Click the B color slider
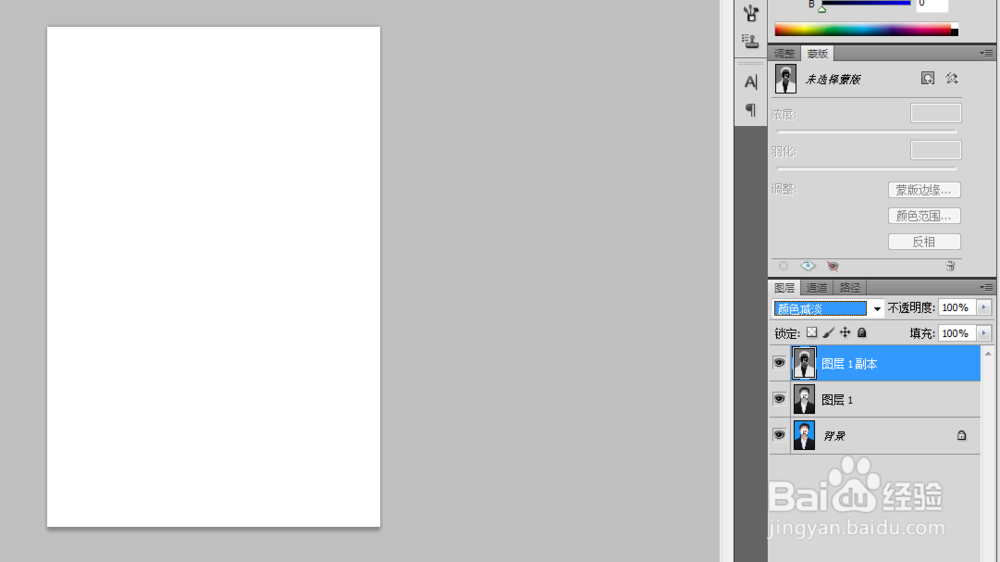1000x562 pixels. coord(866,4)
